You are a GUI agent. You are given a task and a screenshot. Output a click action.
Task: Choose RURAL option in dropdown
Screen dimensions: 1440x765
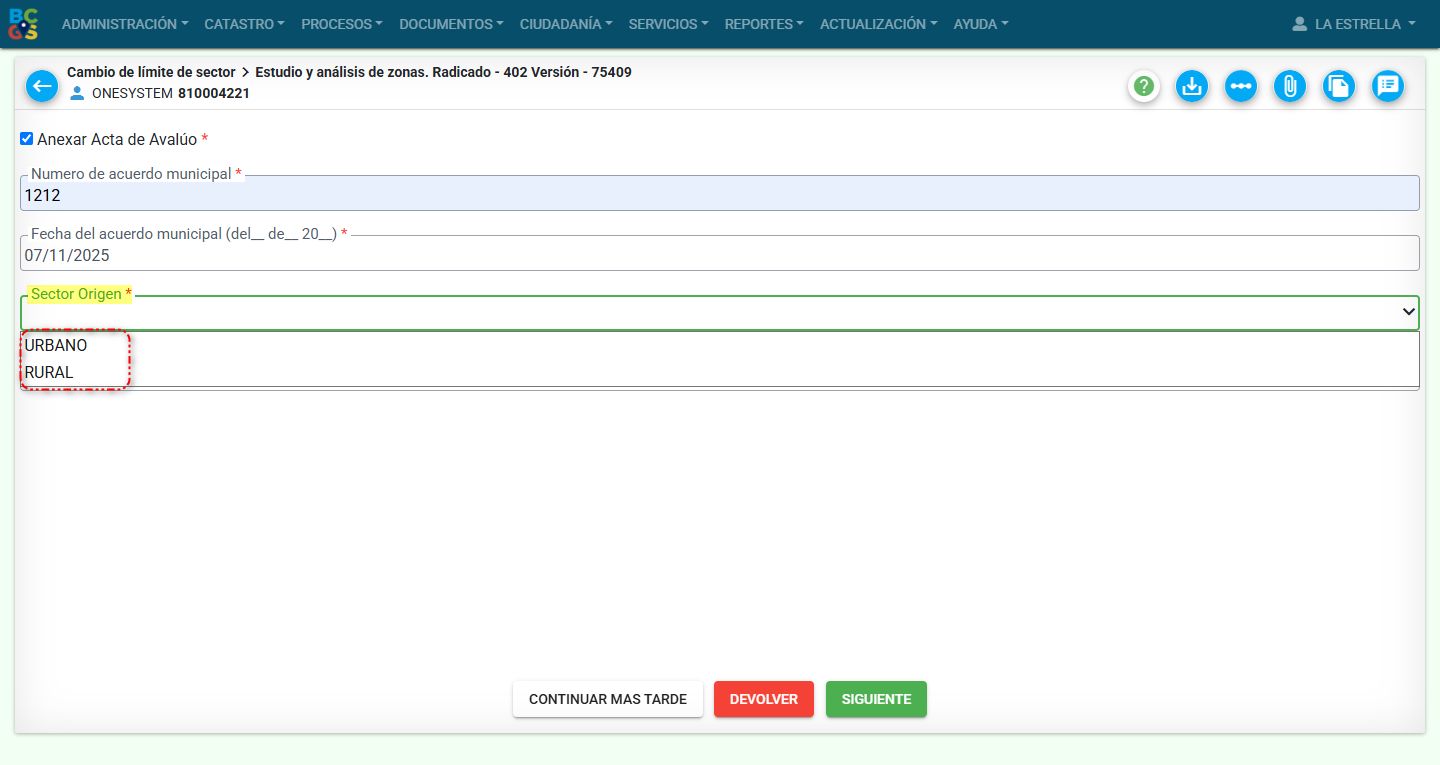point(49,373)
